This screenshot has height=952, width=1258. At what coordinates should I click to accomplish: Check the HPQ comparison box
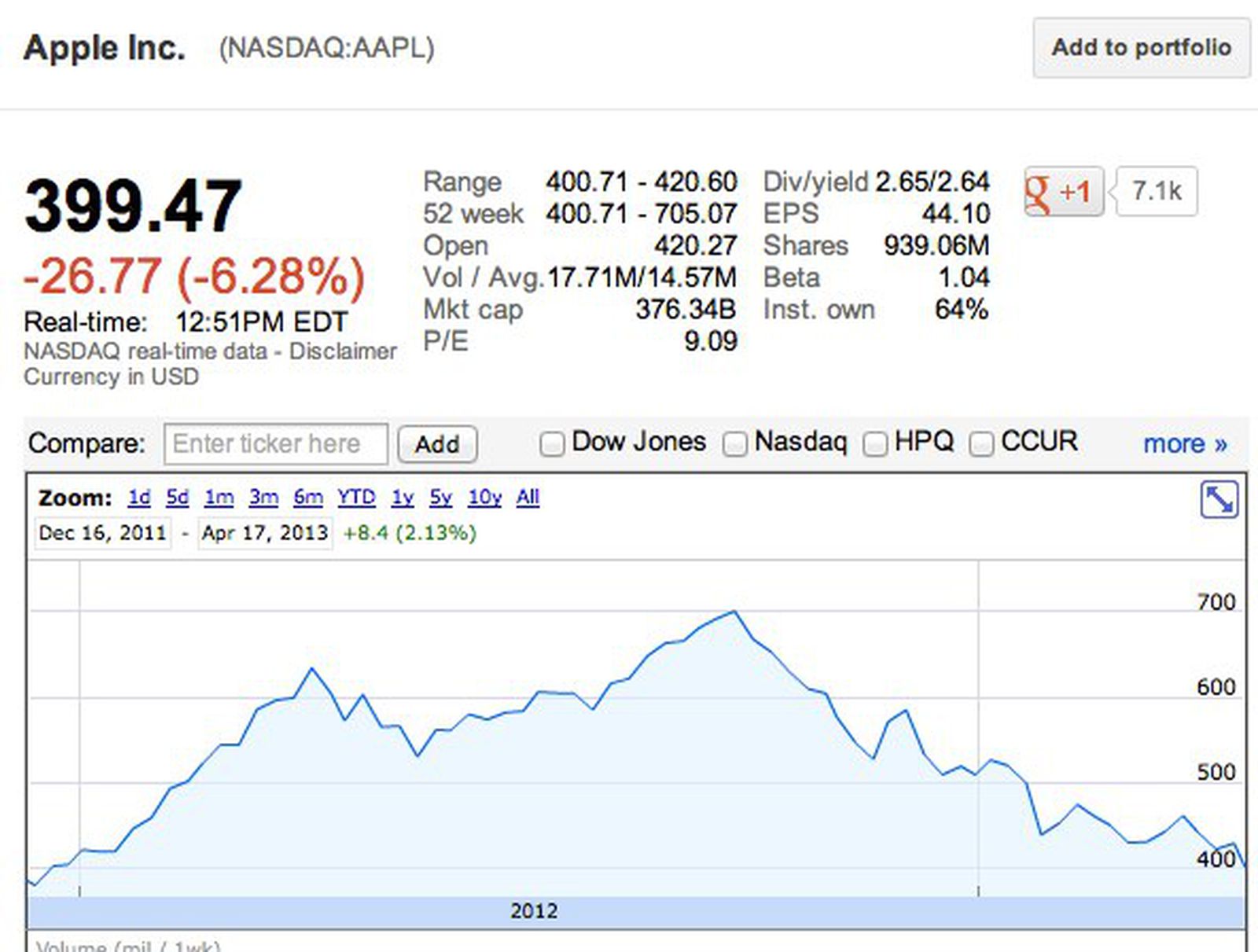pyautogui.click(x=874, y=444)
